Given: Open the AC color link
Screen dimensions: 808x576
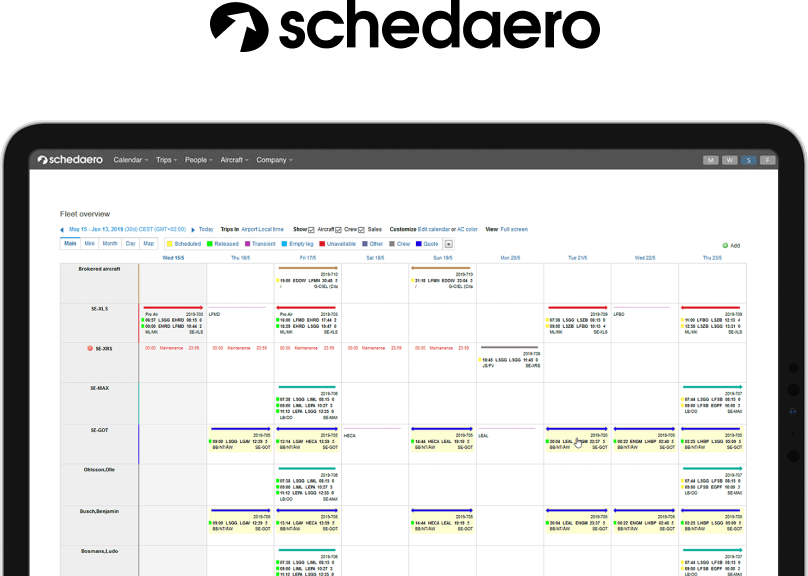Looking at the screenshot, I should (x=467, y=229).
